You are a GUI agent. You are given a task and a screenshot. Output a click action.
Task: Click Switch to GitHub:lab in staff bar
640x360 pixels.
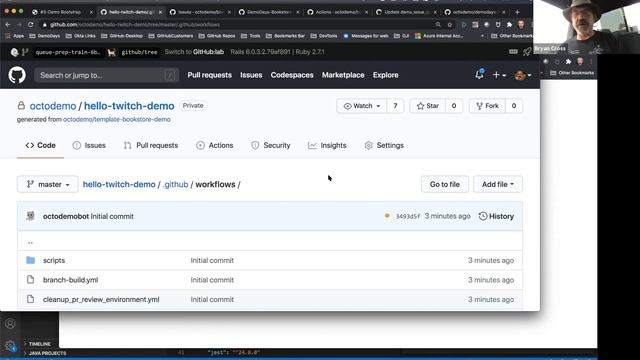194,52
